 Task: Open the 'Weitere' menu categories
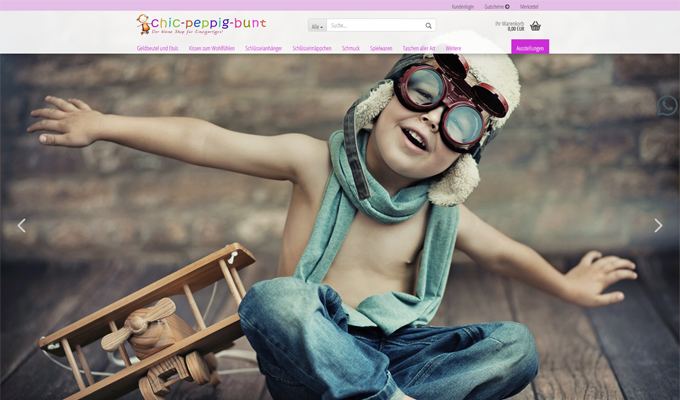click(x=453, y=48)
